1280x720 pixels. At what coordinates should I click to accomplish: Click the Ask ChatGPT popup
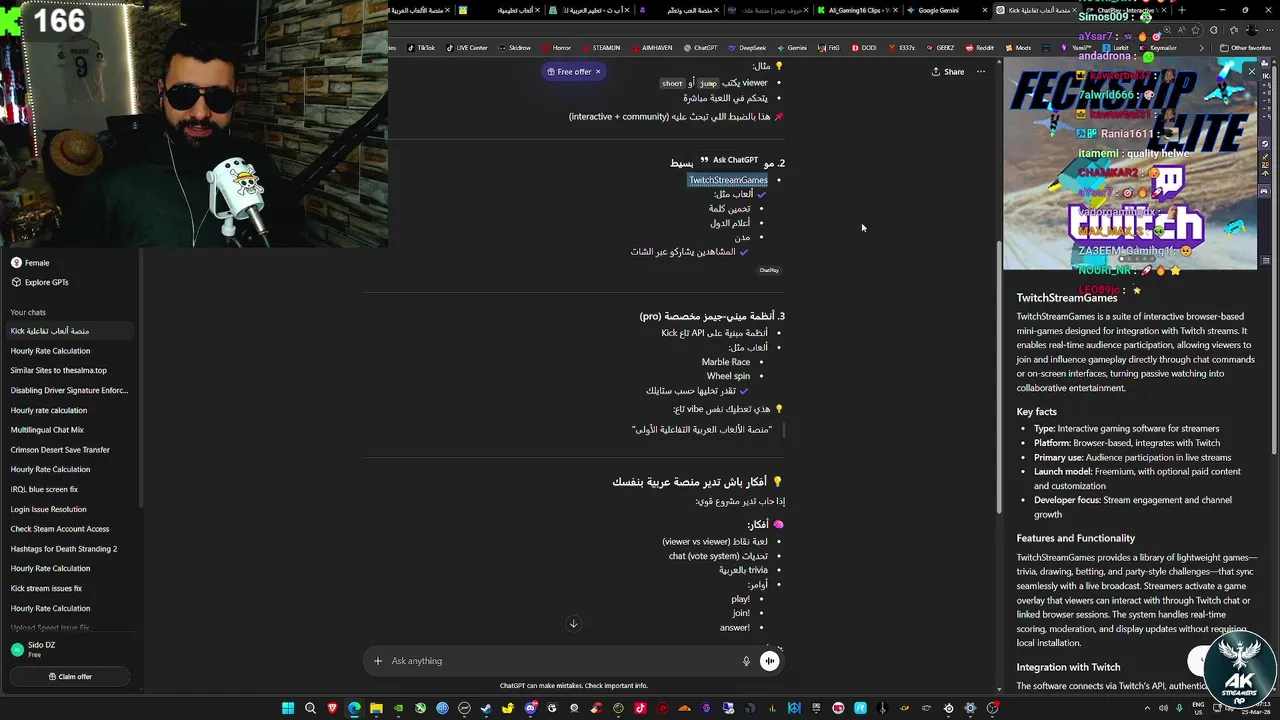coord(729,160)
